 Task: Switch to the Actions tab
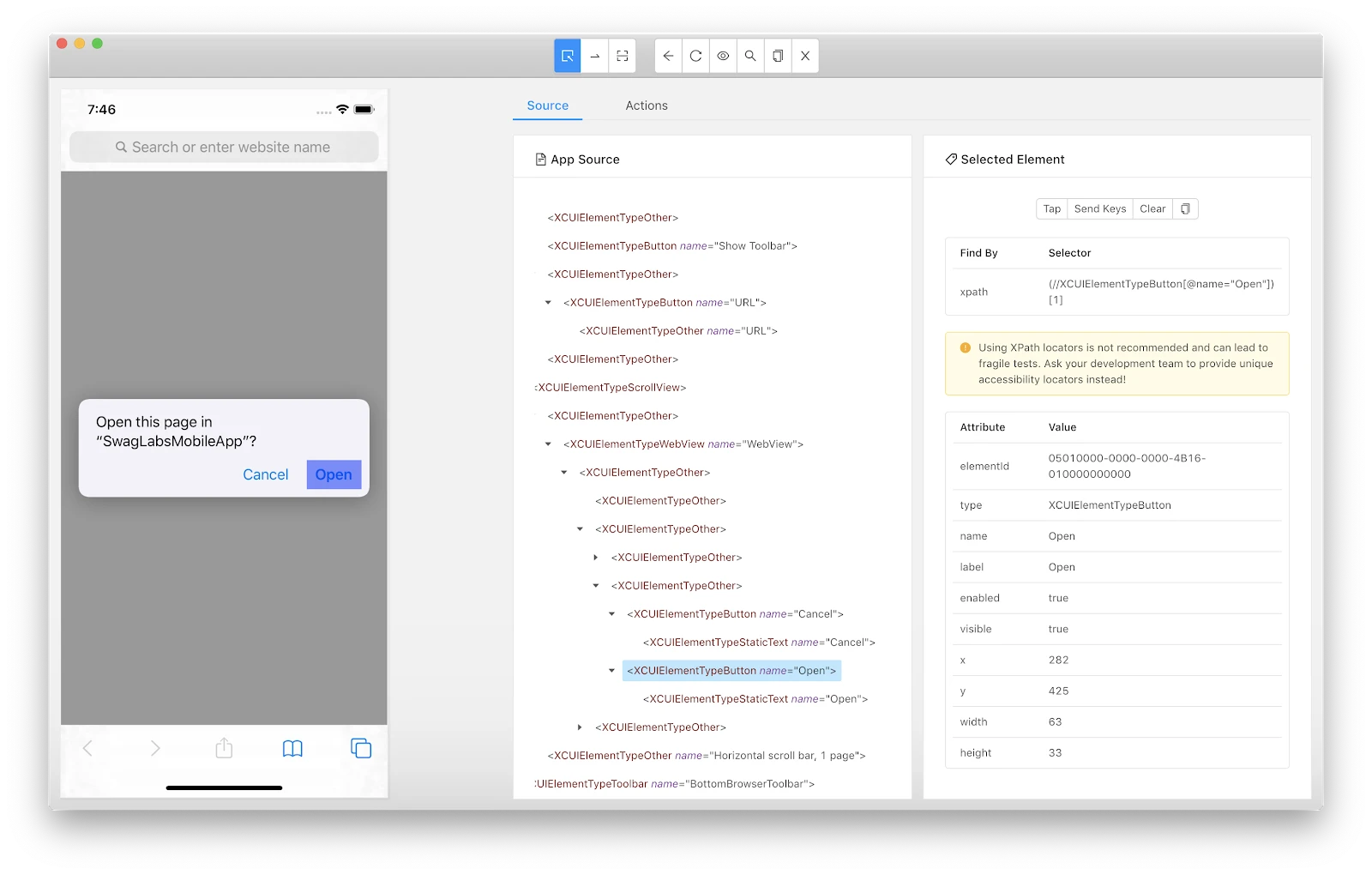[x=647, y=106]
